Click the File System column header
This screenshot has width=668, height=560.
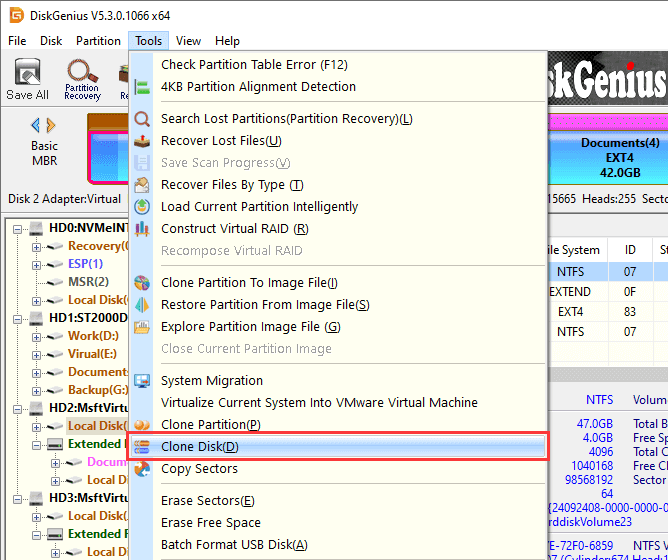[576, 250]
